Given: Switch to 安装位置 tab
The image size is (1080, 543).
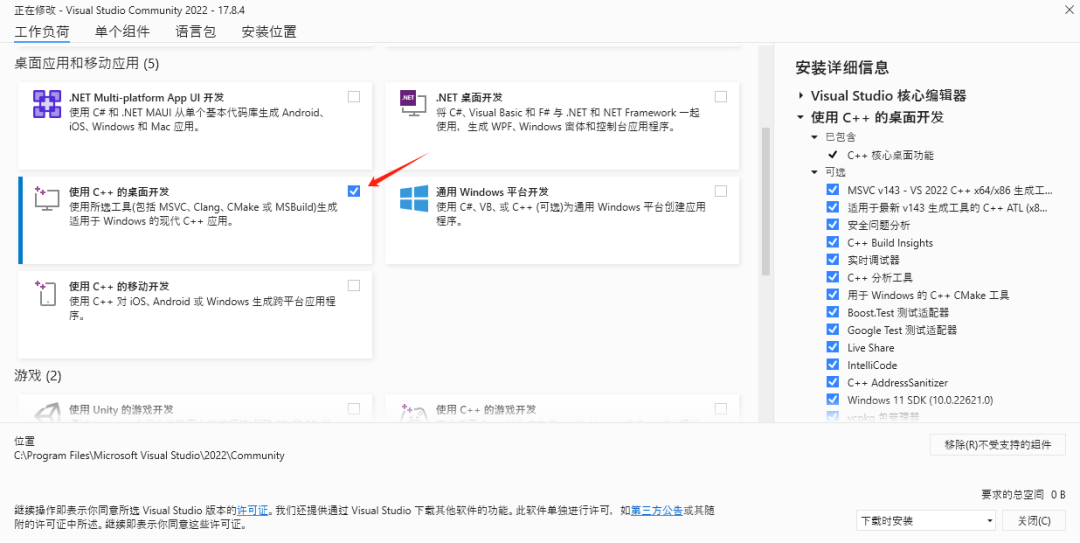Looking at the screenshot, I should click(269, 32).
